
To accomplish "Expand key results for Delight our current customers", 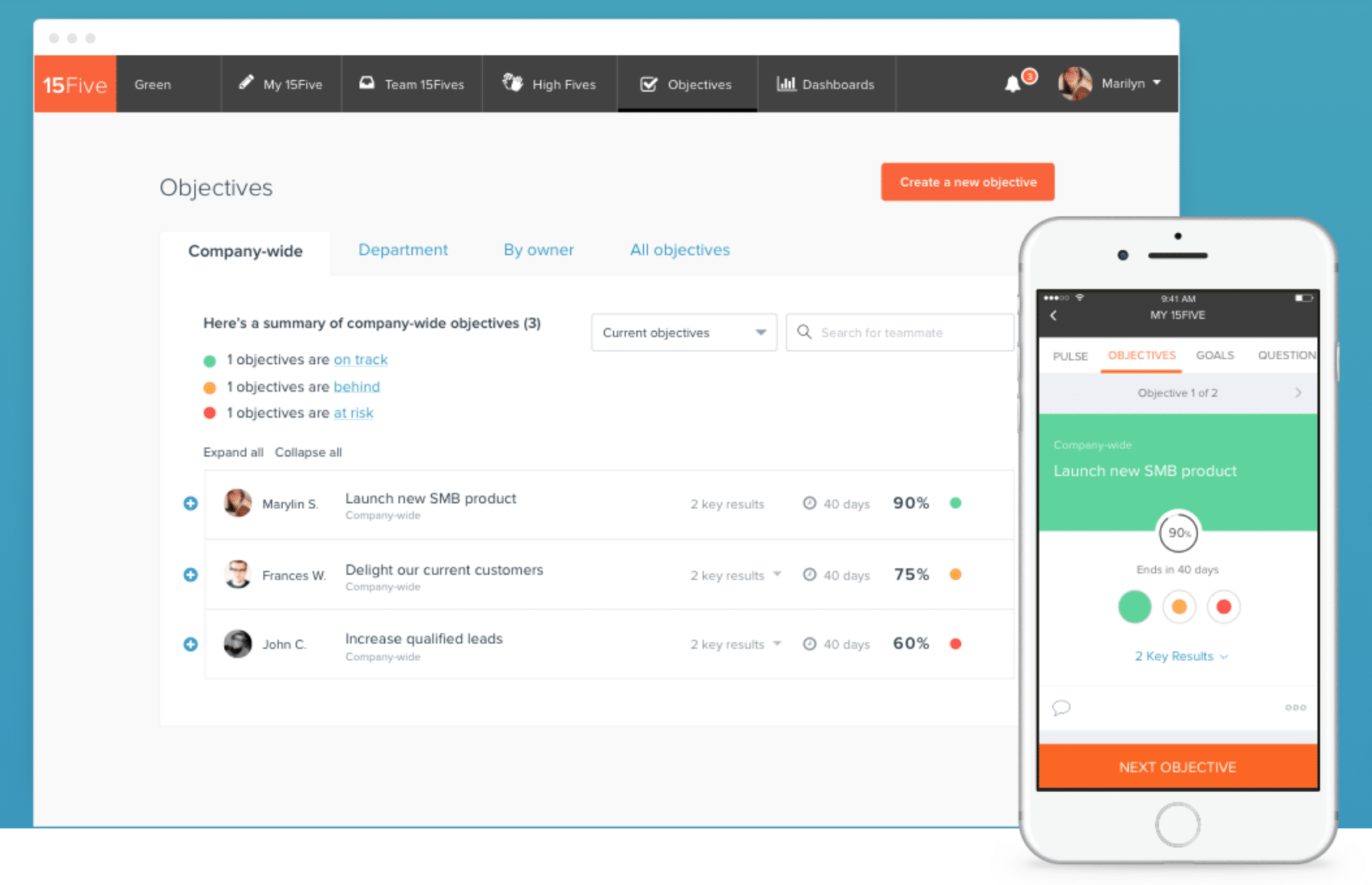I will 735,575.
